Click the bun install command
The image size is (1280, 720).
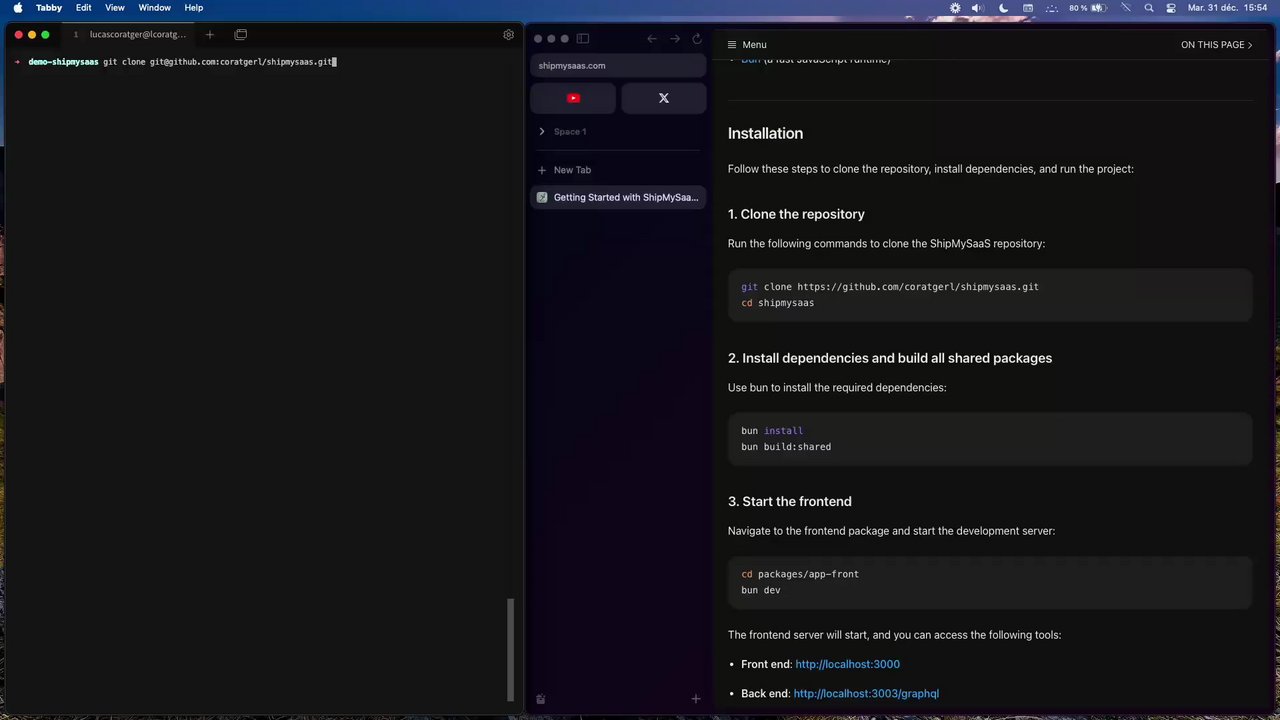pos(772,431)
